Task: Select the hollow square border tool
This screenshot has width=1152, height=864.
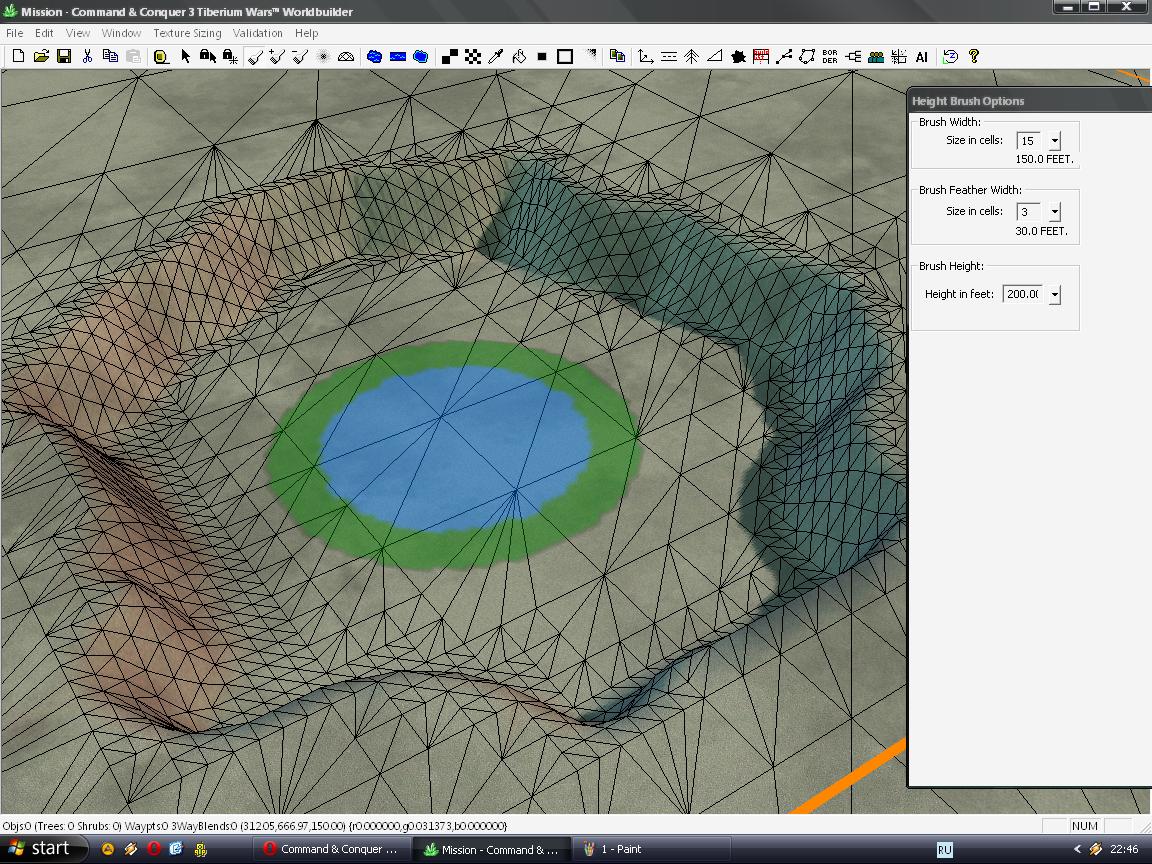Action: [x=564, y=57]
